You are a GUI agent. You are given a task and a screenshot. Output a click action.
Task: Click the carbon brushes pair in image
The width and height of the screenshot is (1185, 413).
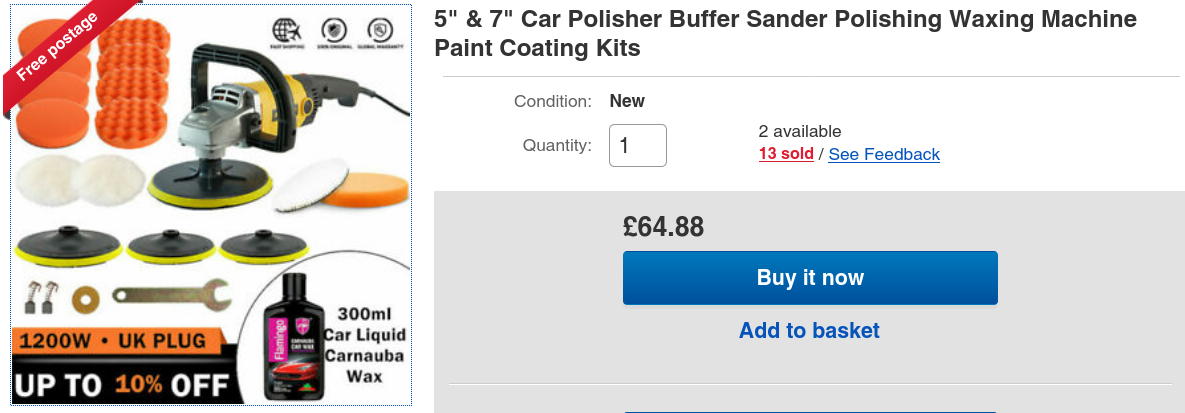[x=37, y=295]
